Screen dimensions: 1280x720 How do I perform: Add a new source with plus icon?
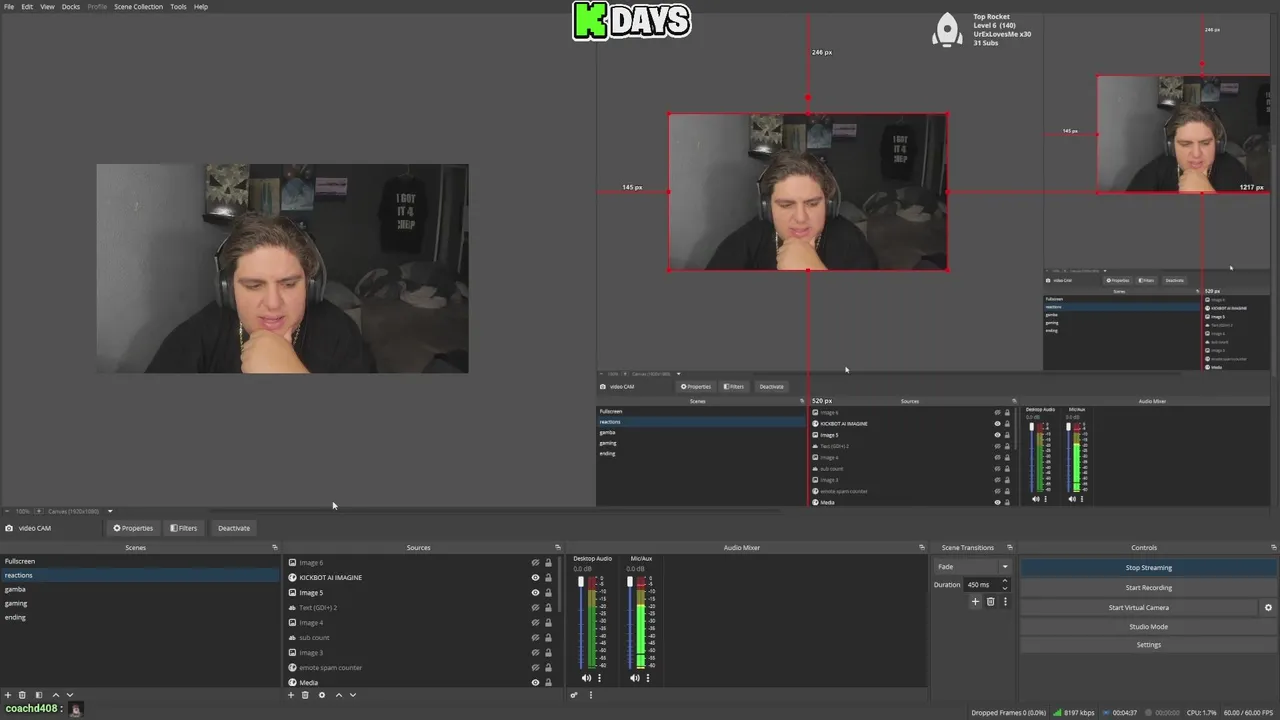click(291, 695)
